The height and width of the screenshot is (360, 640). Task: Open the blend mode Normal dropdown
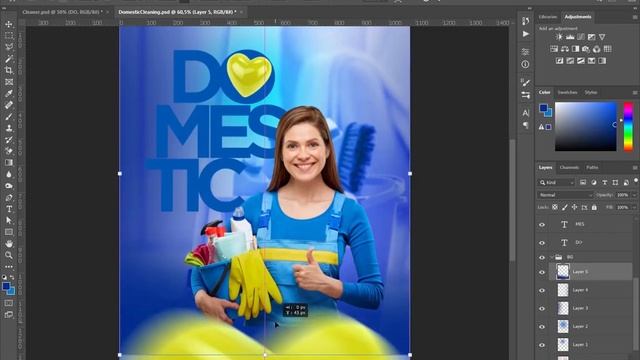pos(565,195)
